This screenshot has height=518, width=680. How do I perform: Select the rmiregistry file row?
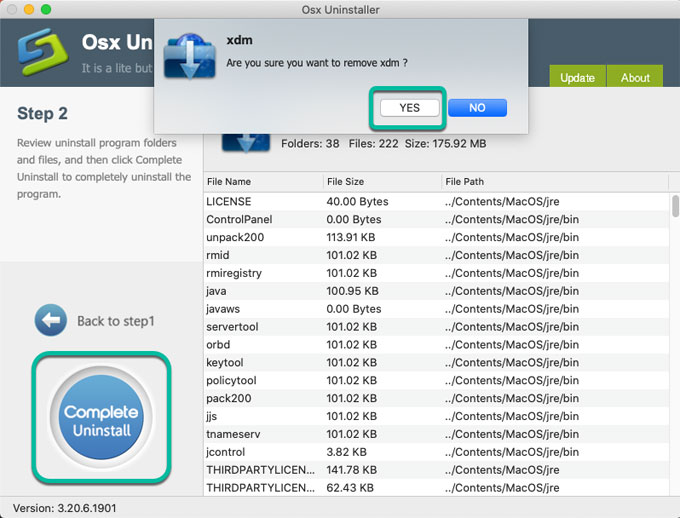click(x=436, y=273)
